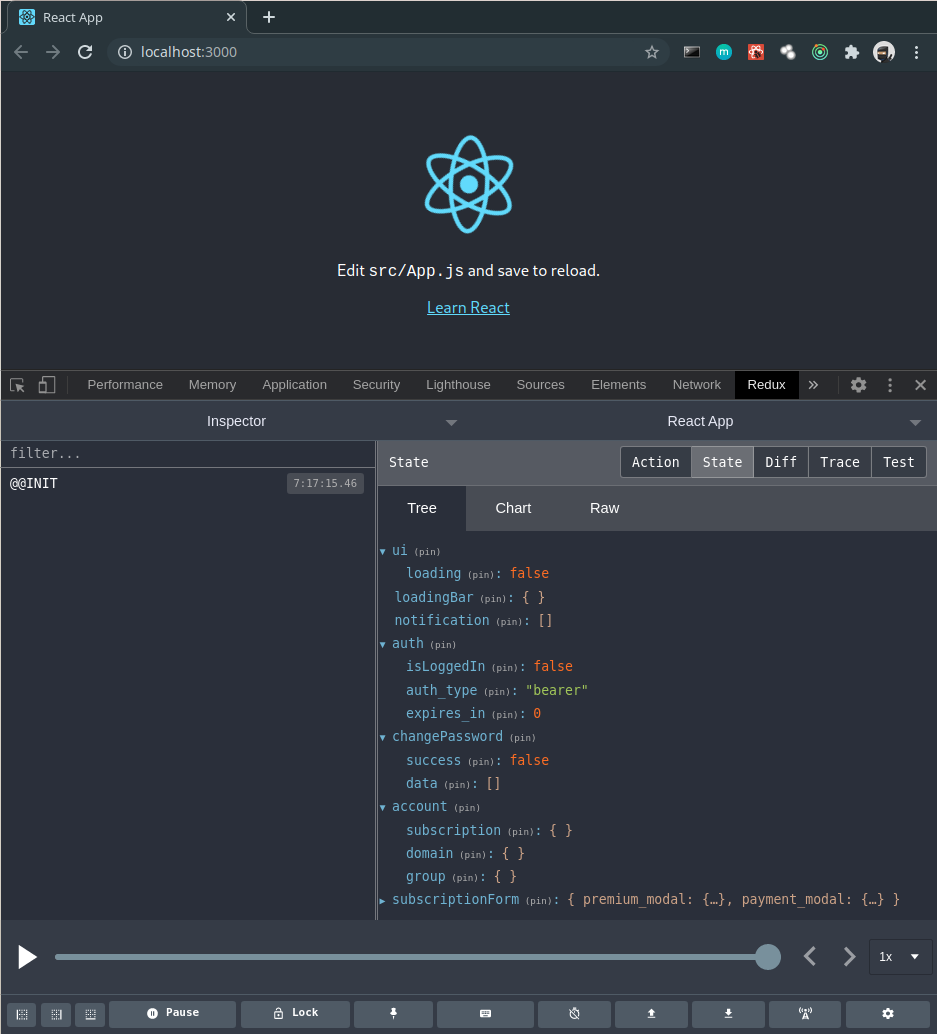Open the Extensions puzzle-piece menu

tap(852, 52)
